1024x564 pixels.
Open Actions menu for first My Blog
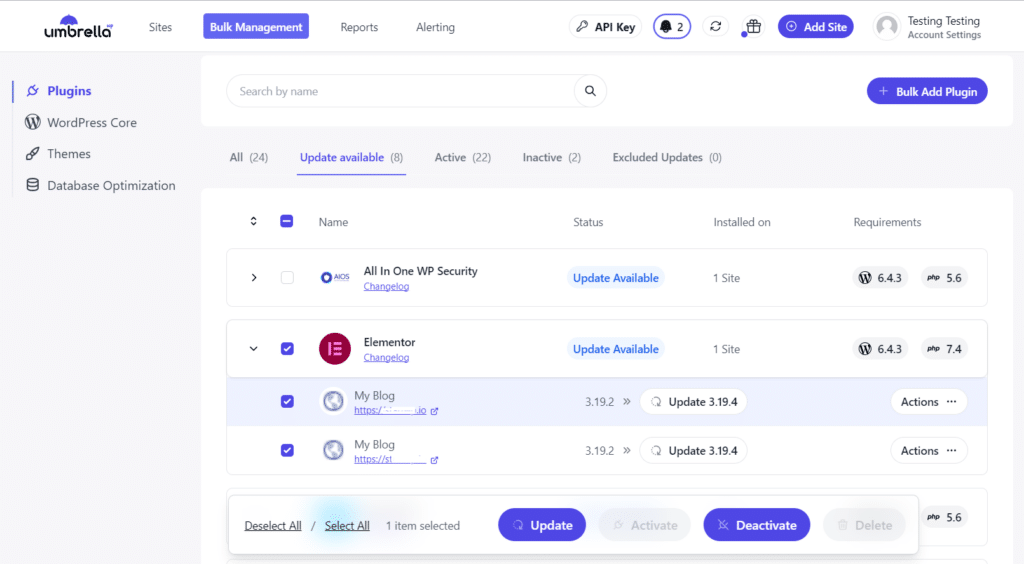coord(929,401)
